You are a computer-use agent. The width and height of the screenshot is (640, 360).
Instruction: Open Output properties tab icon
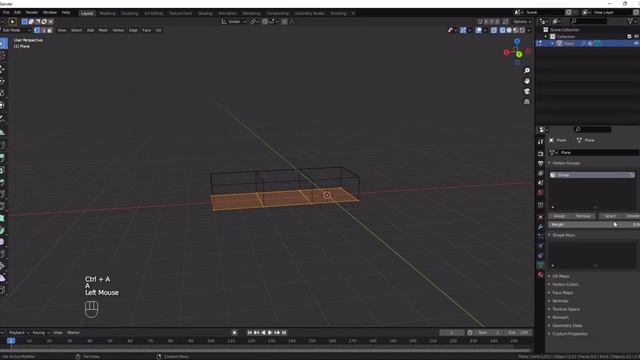point(540,163)
